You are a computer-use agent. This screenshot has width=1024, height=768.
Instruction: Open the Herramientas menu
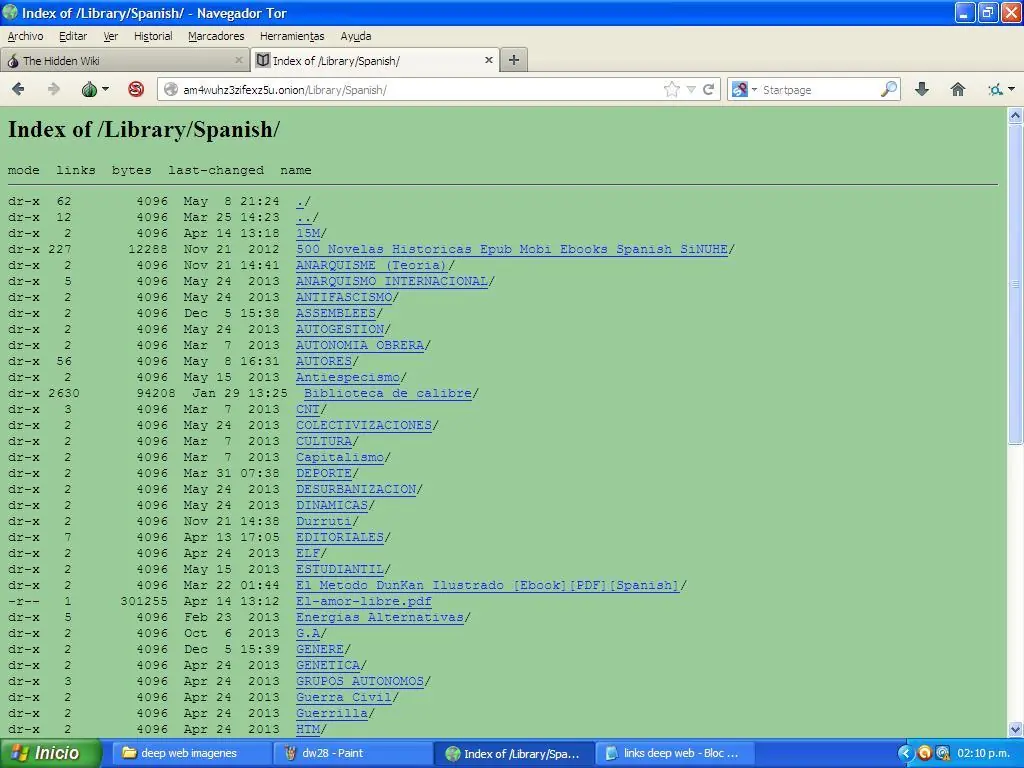coord(292,36)
